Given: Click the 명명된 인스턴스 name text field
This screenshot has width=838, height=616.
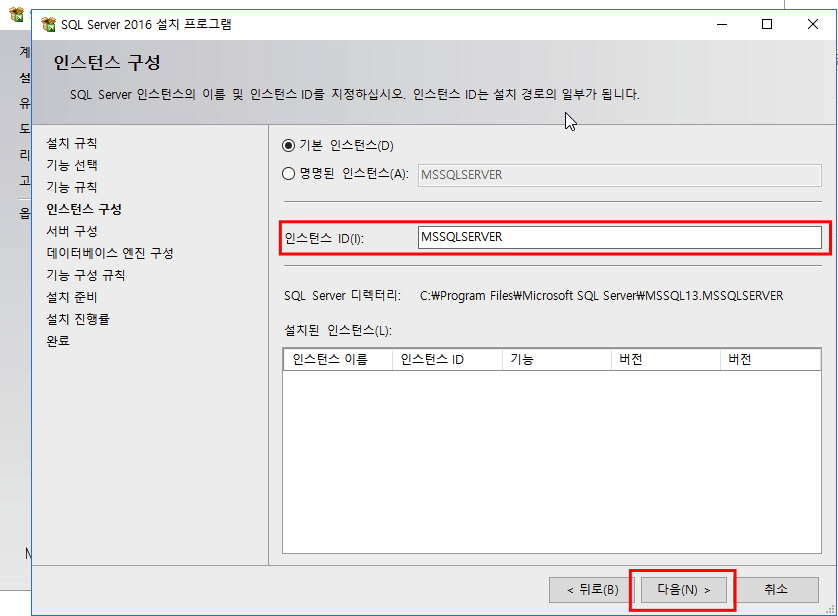Looking at the screenshot, I should click(619, 175).
